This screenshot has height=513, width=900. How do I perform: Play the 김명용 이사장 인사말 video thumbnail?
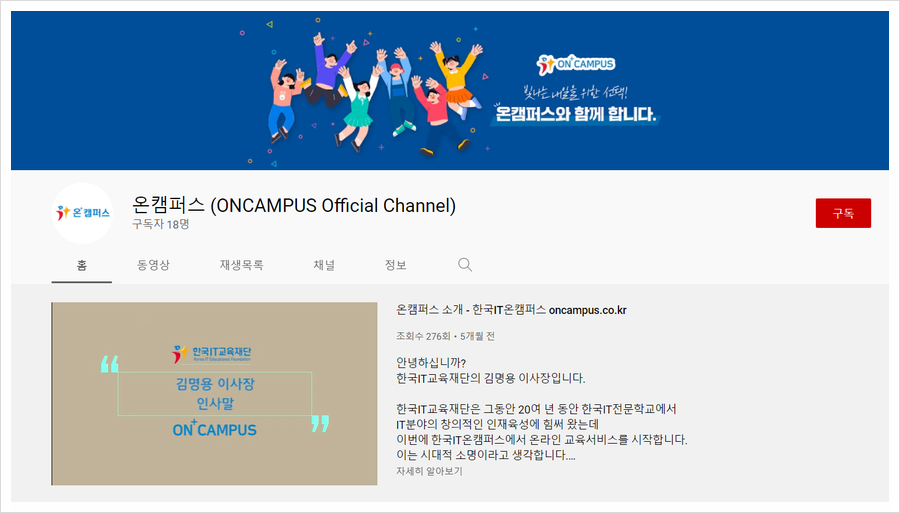215,394
